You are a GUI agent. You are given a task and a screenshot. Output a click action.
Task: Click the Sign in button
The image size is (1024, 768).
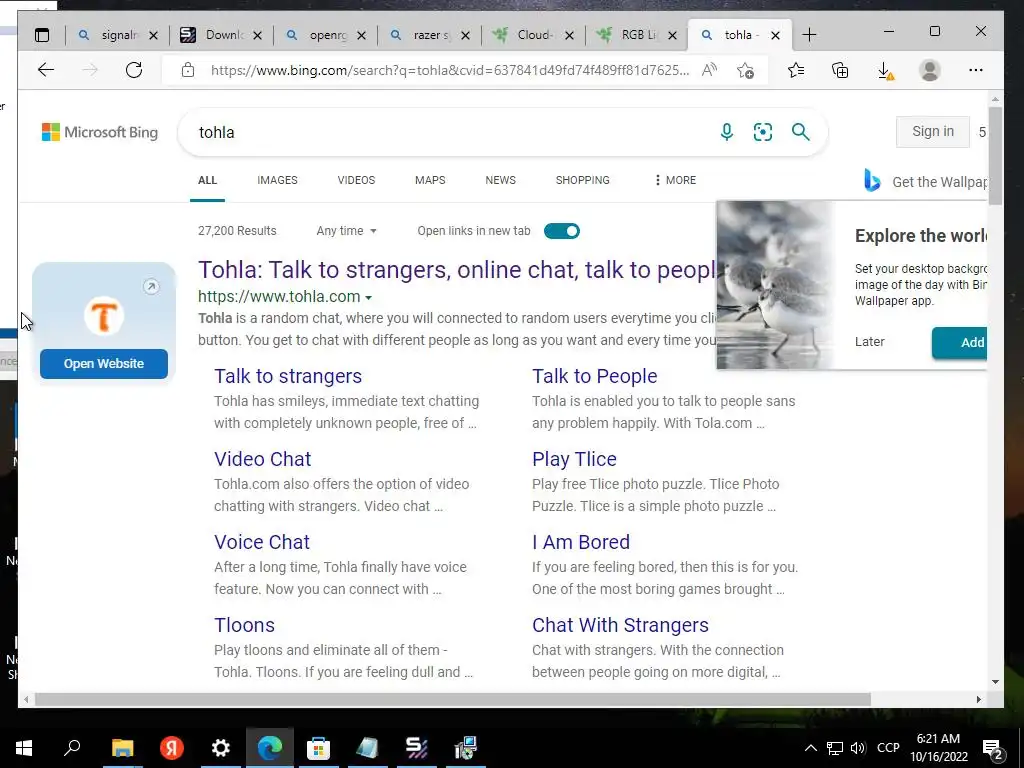point(933,132)
